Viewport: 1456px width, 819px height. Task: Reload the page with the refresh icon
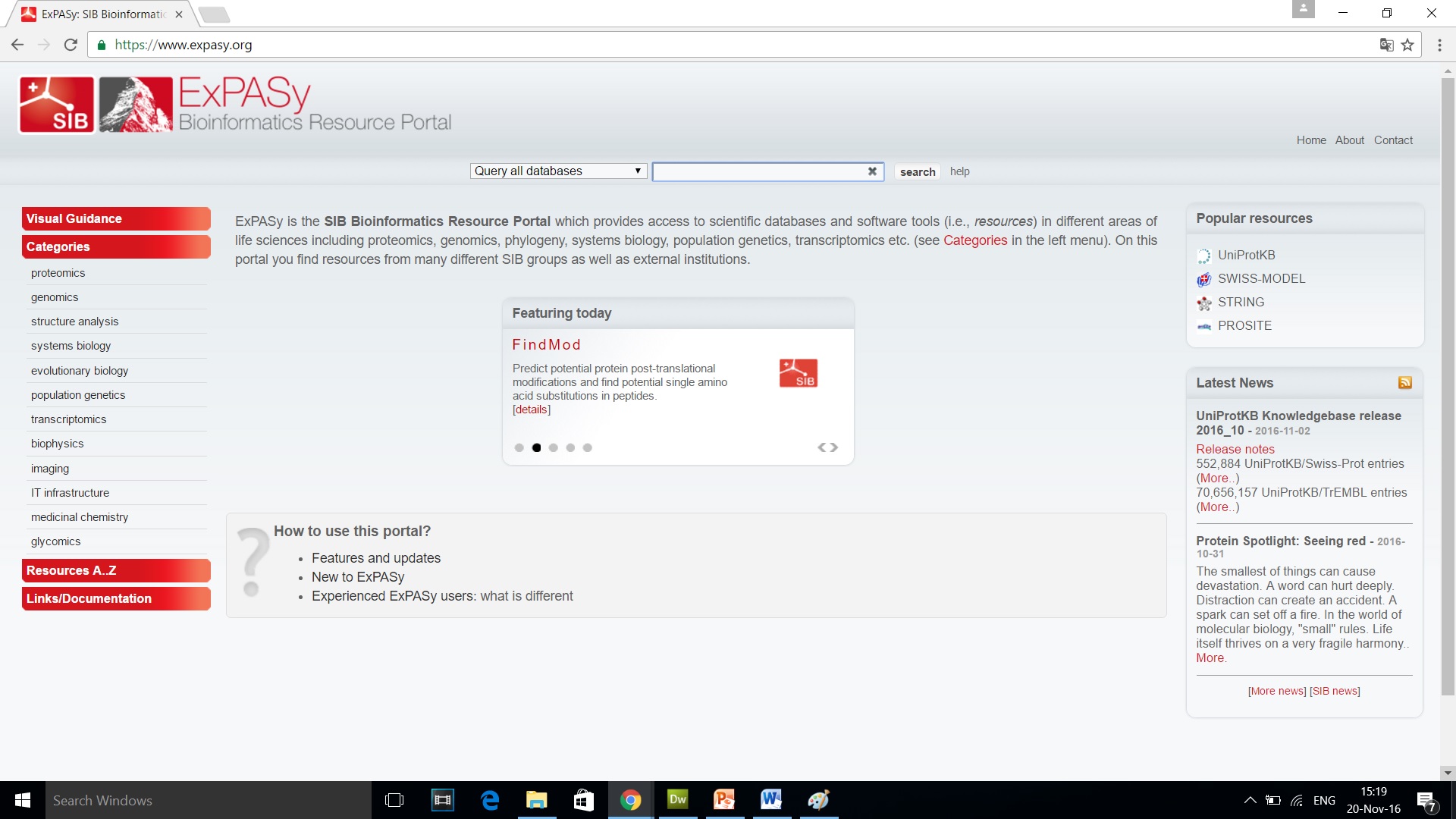point(71,45)
